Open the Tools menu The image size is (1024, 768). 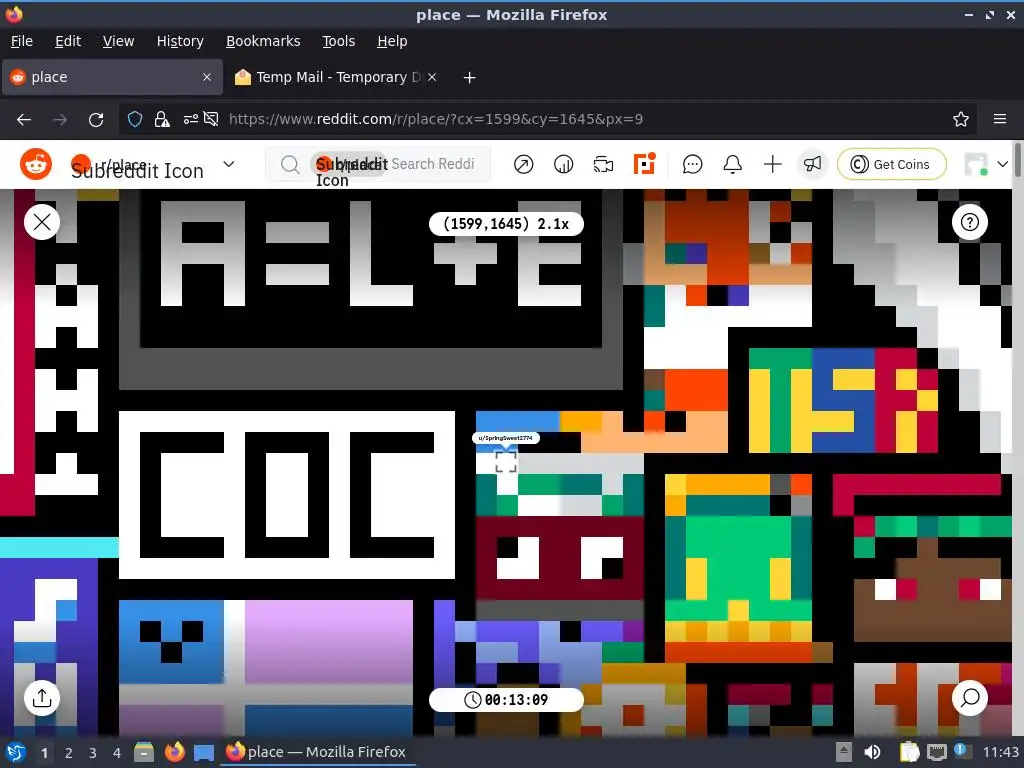(x=338, y=41)
